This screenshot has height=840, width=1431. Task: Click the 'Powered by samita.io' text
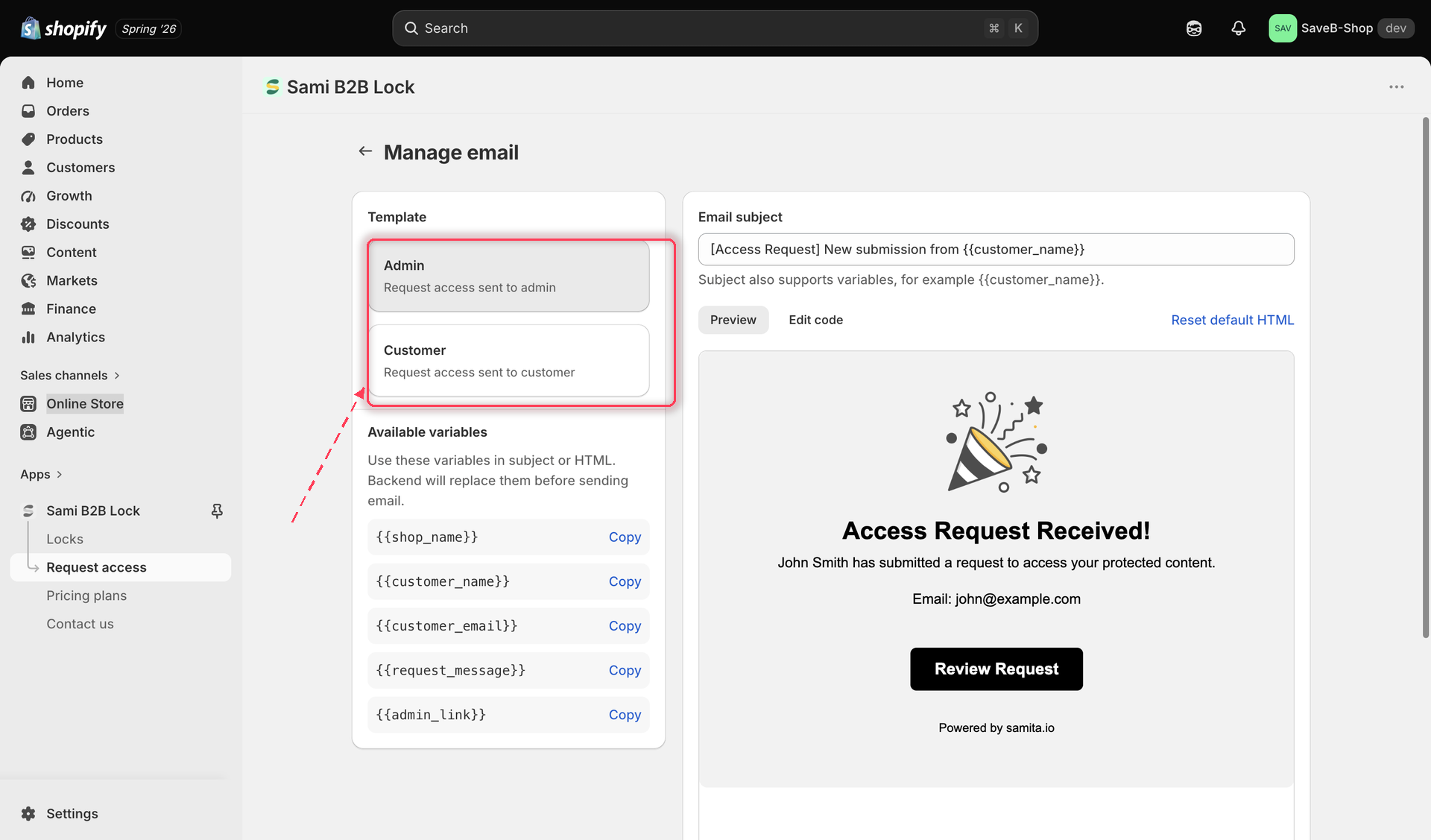click(x=996, y=727)
